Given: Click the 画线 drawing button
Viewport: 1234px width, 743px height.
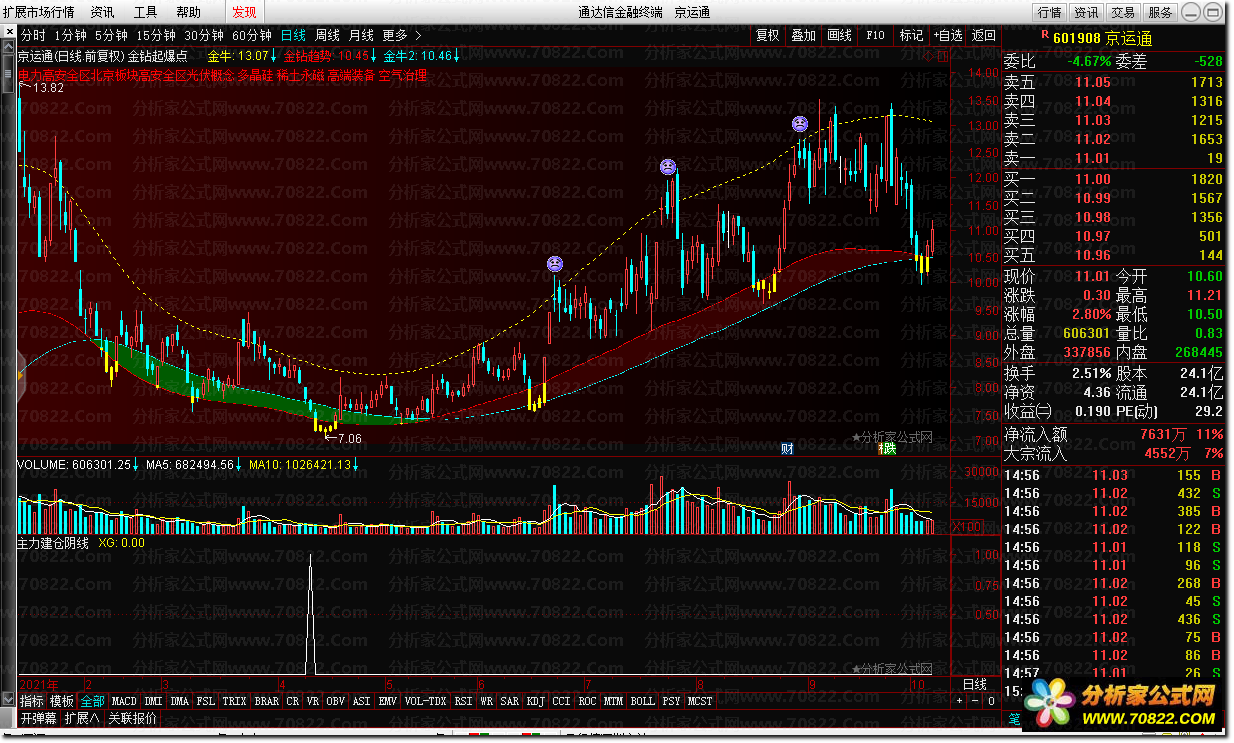Looking at the screenshot, I should [839, 35].
